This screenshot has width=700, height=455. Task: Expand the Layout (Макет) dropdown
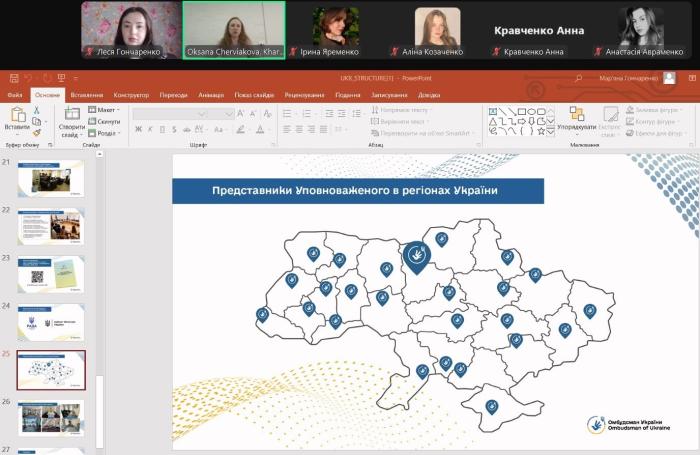(x=104, y=109)
